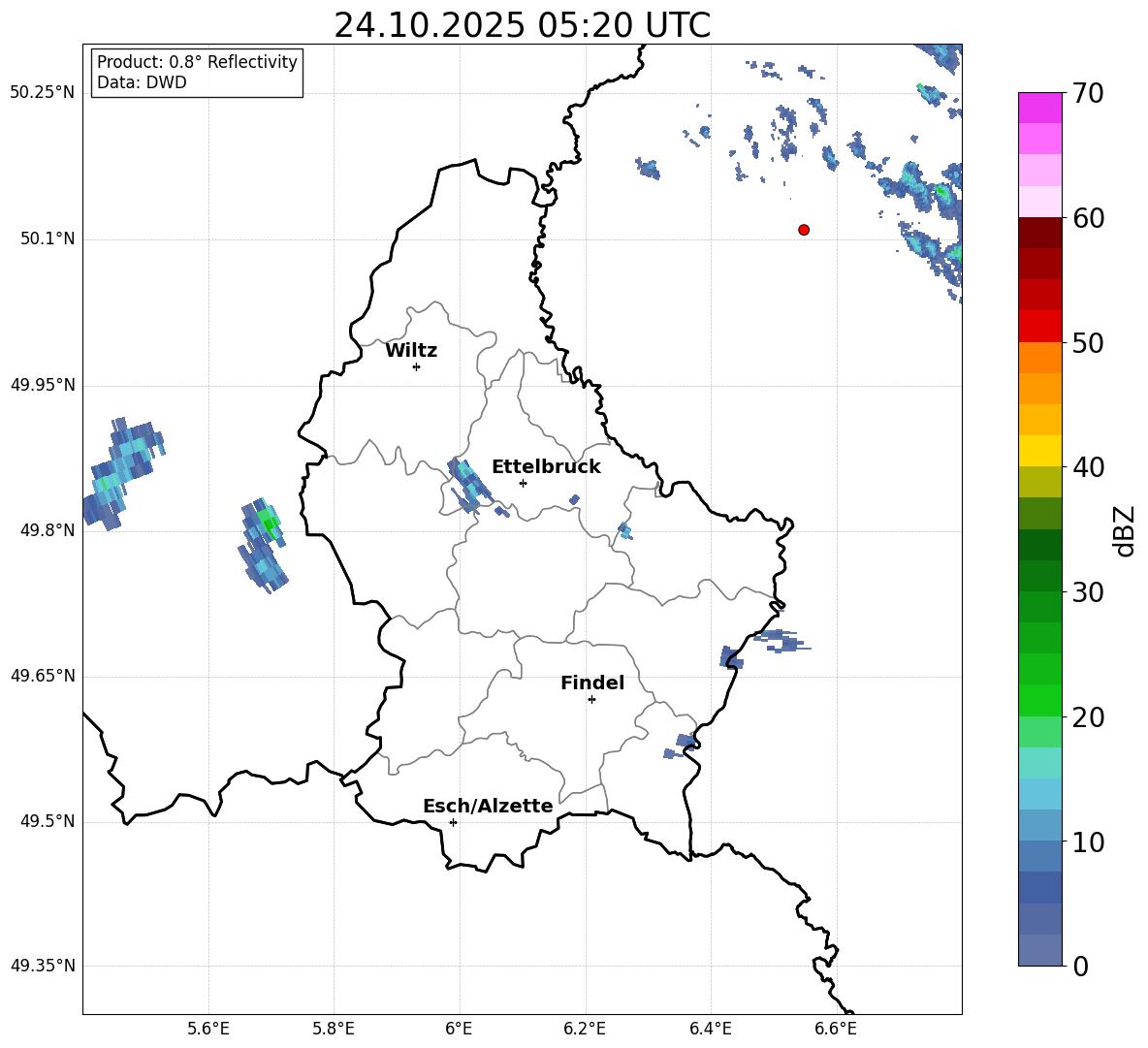Click the colorbar label 10

pyautogui.click(x=1088, y=842)
